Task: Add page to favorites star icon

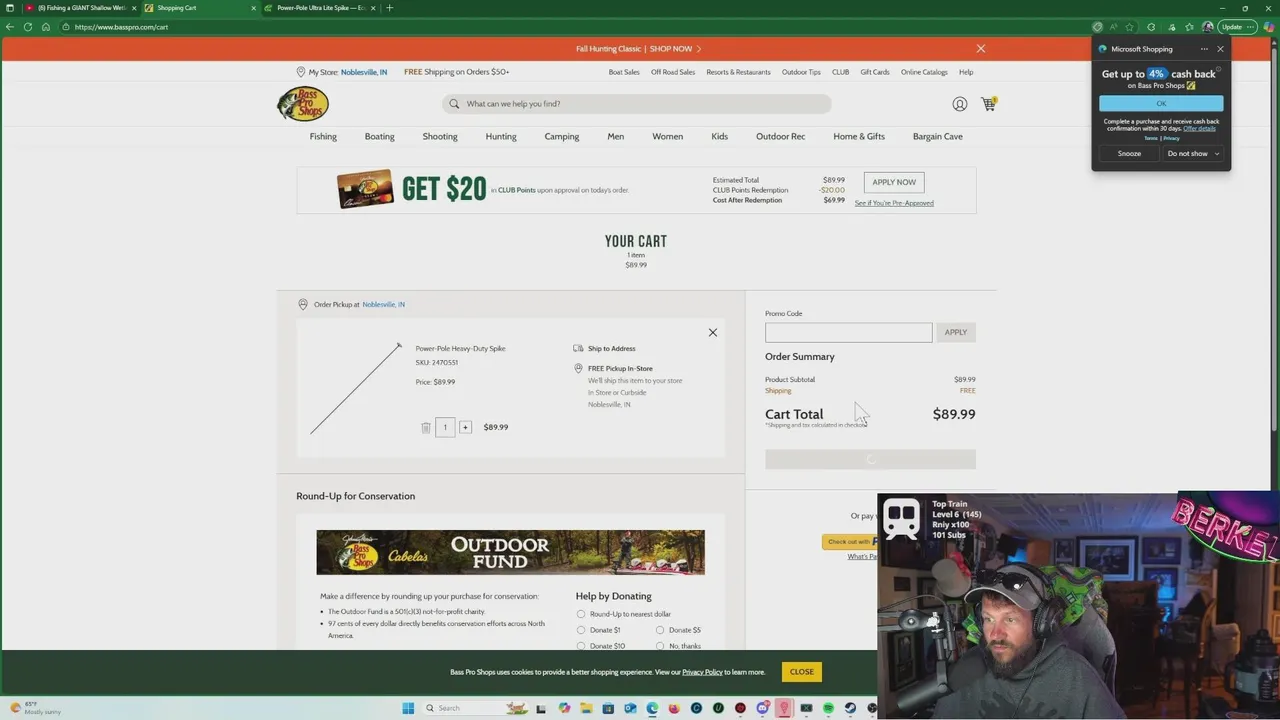Action: pyautogui.click(x=1130, y=27)
